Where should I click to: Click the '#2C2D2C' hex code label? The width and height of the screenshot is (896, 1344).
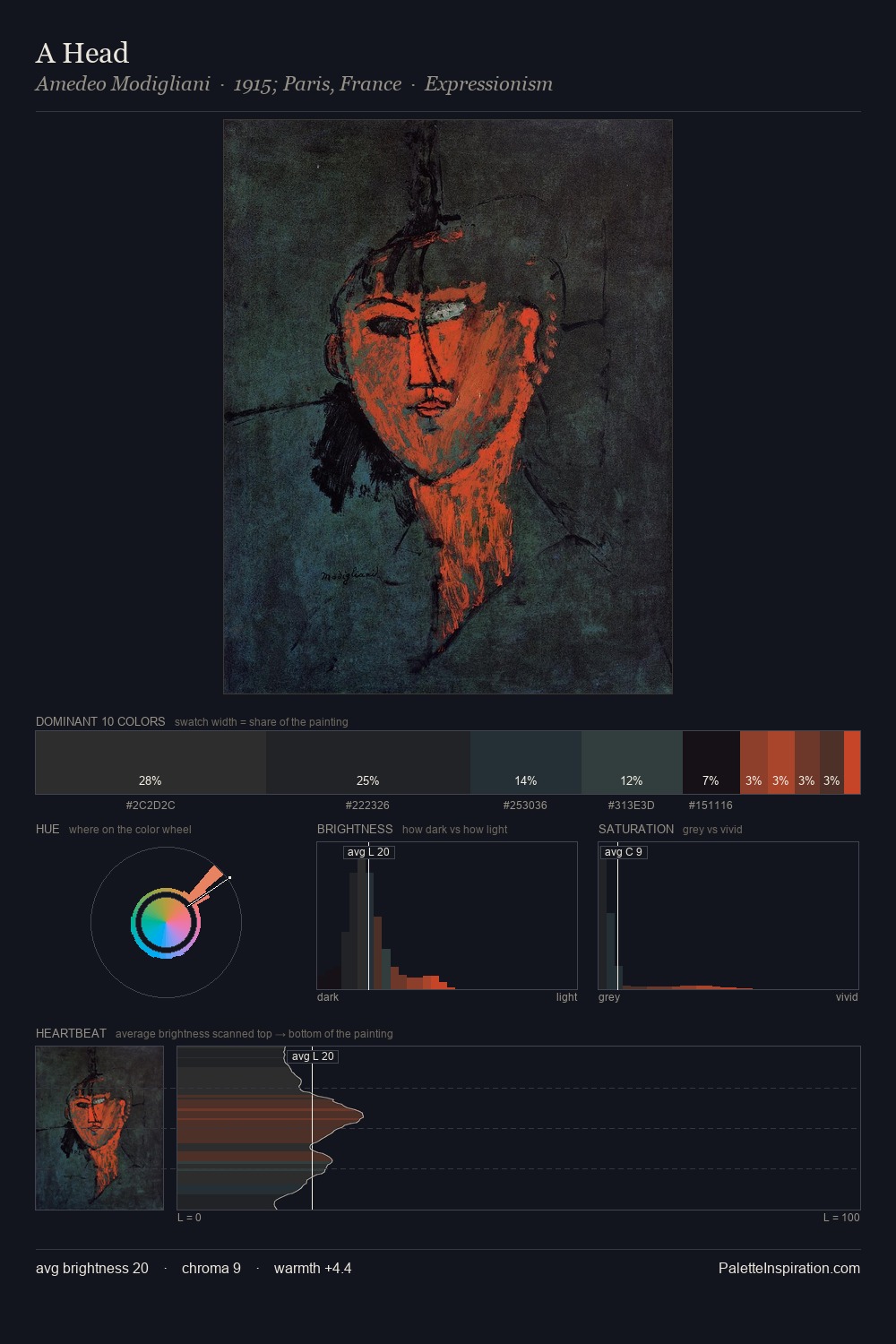pos(151,806)
